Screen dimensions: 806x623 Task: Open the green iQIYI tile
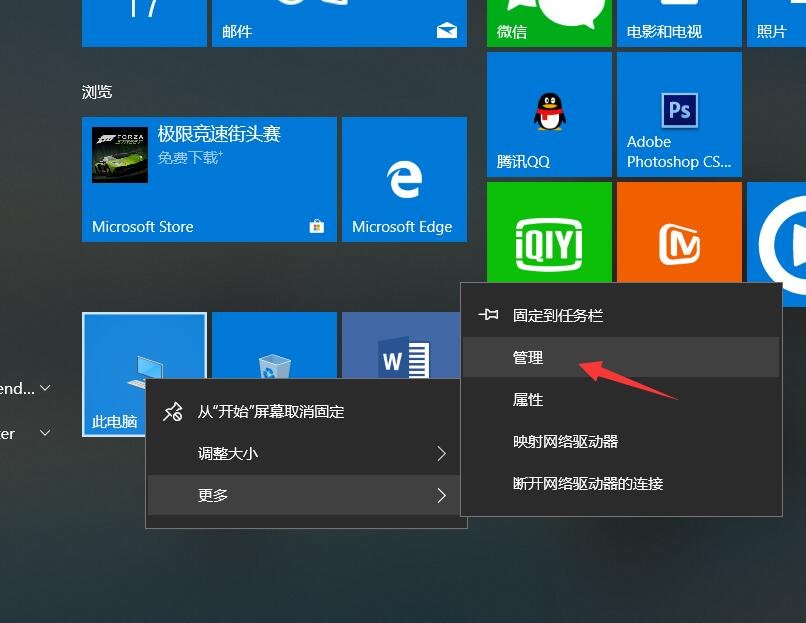point(549,232)
